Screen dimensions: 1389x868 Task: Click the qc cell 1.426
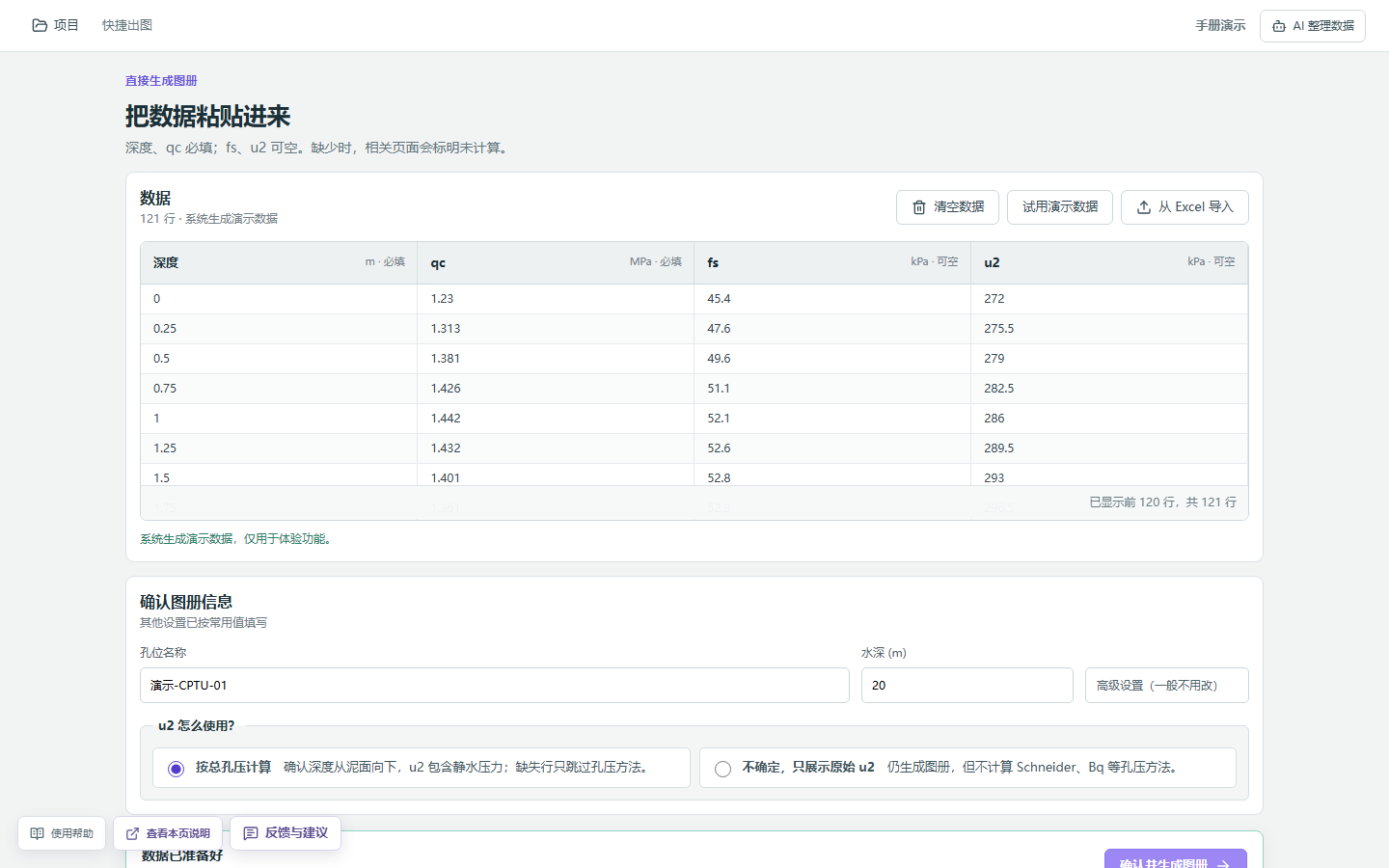[556, 389]
